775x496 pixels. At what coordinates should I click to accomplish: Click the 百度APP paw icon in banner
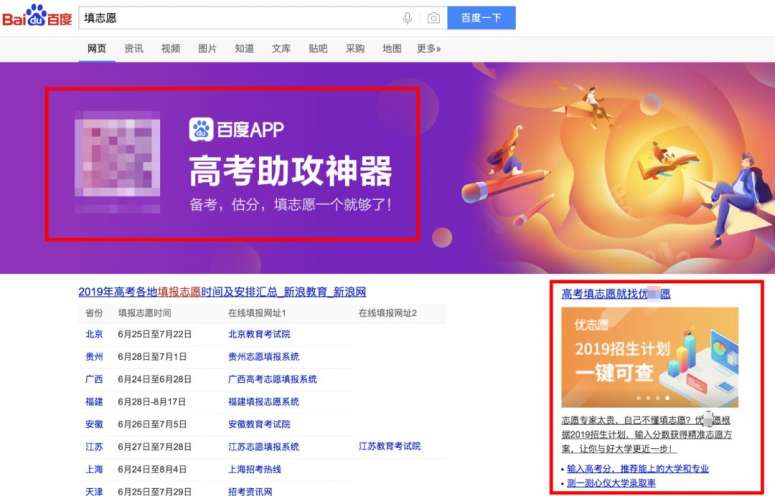[201, 129]
